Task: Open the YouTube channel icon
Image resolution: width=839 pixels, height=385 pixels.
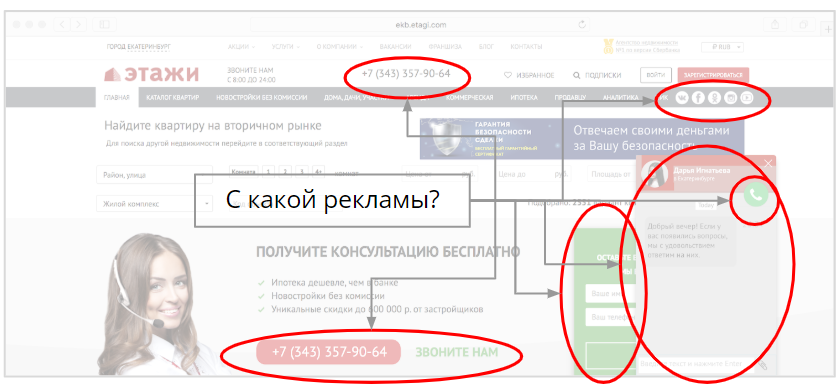Action: [746, 97]
